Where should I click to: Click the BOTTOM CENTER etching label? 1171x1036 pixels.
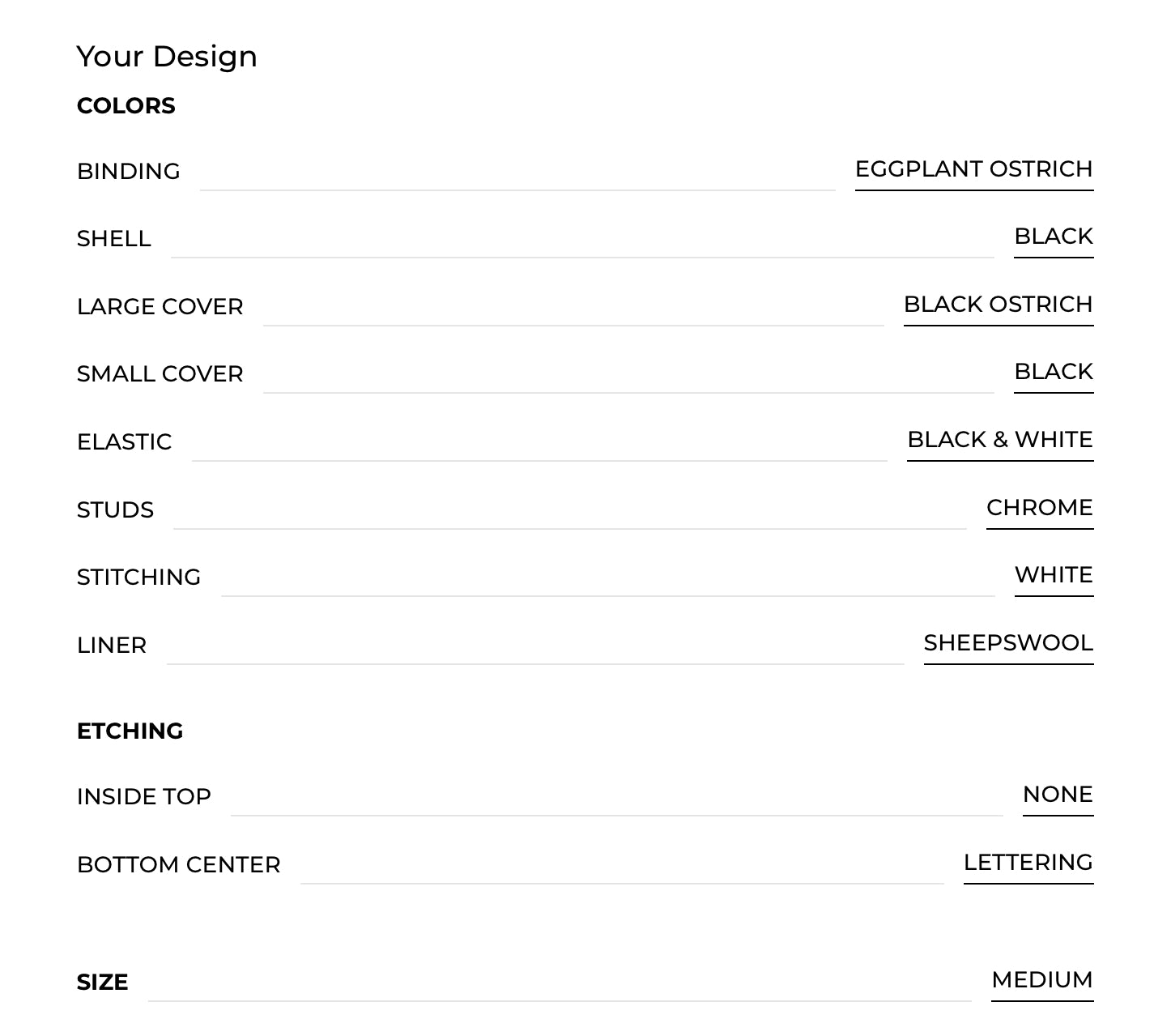pos(179,865)
